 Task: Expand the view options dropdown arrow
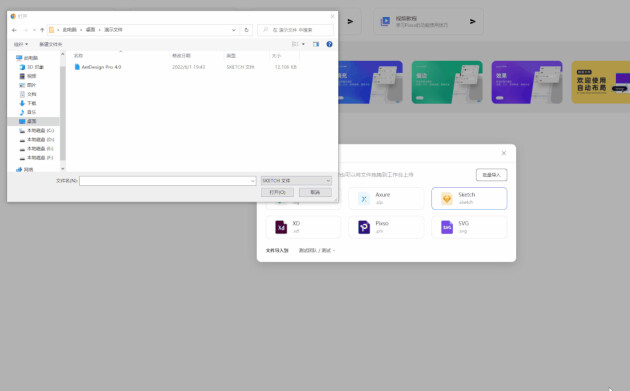click(x=303, y=44)
